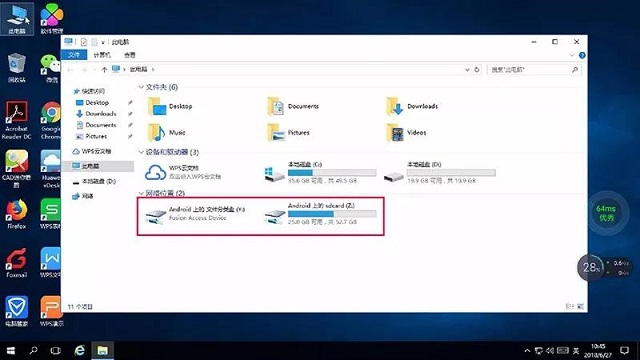Select Documents in navigation pane

[96, 125]
